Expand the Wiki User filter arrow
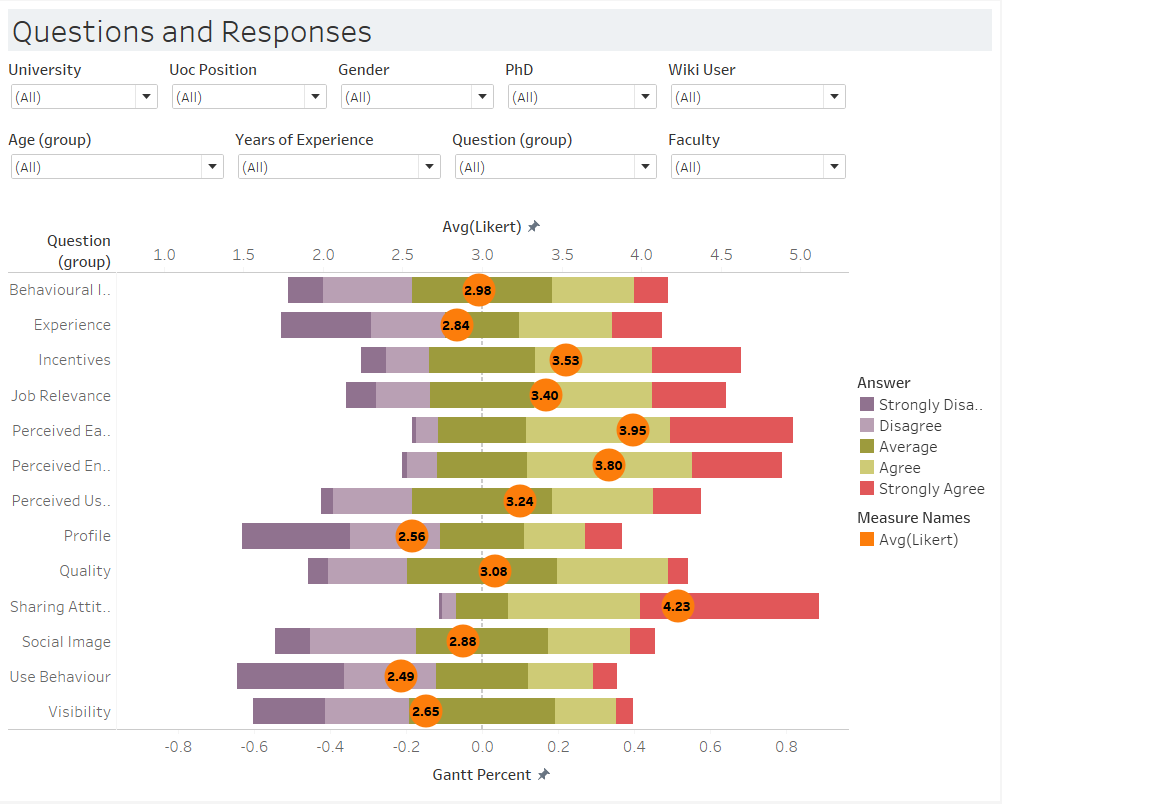This screenshot has height=804, width=1152. click(x=834, y=97)
